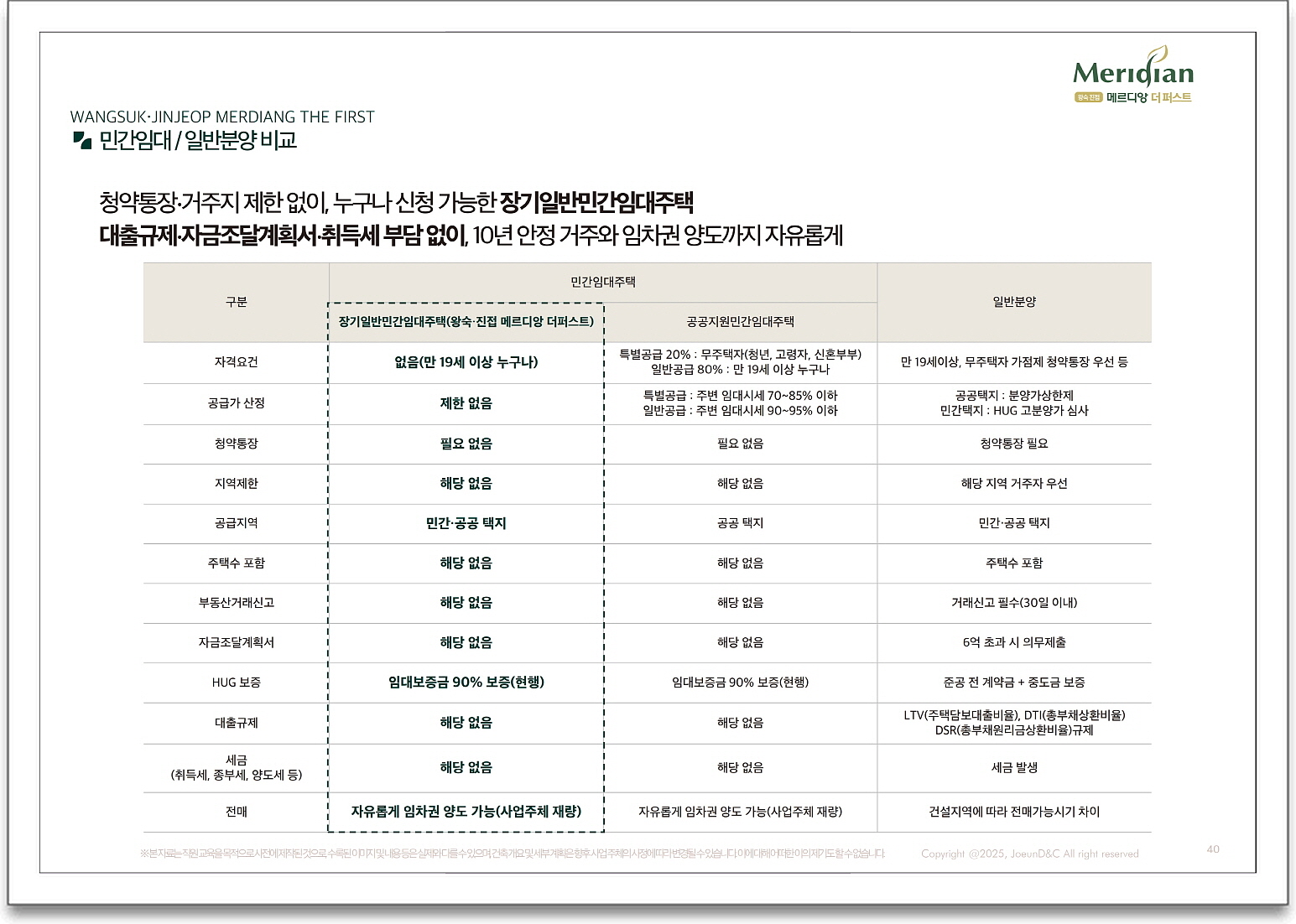Click '준공 전 계약금 + 중도금 보증' cell
Viewport: 1296px width, 924px height.
point(1014,683)
